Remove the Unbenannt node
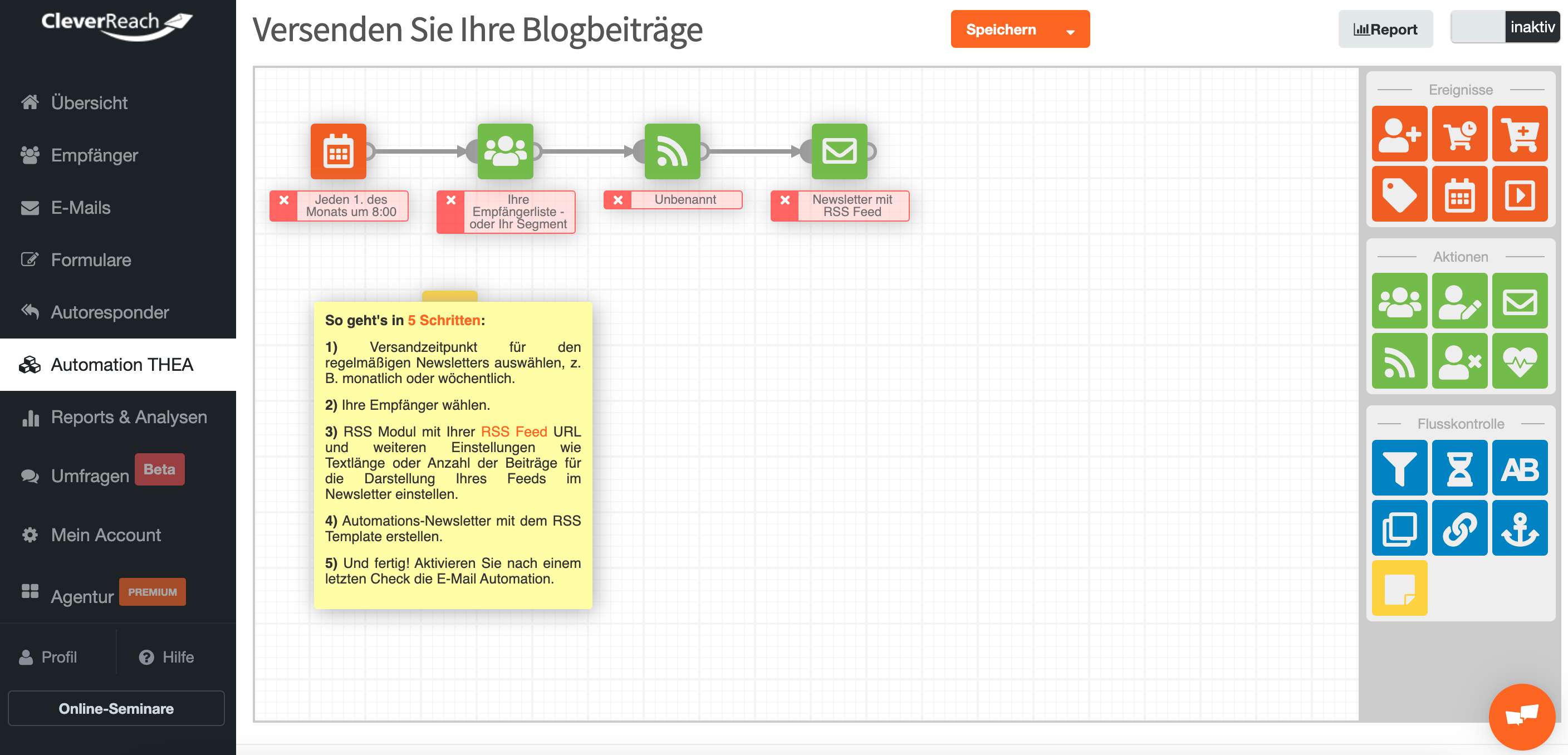This screenshot has width=1568, height=755. [617, 200]
